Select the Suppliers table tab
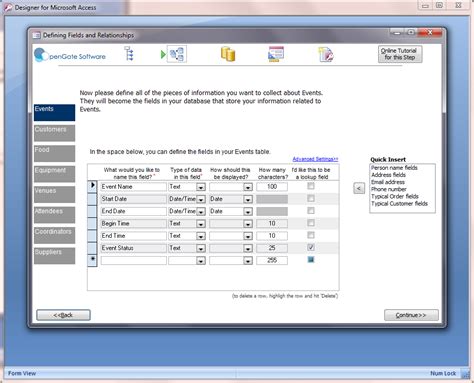This screenshot has width=474, height=383. [54, 256]
